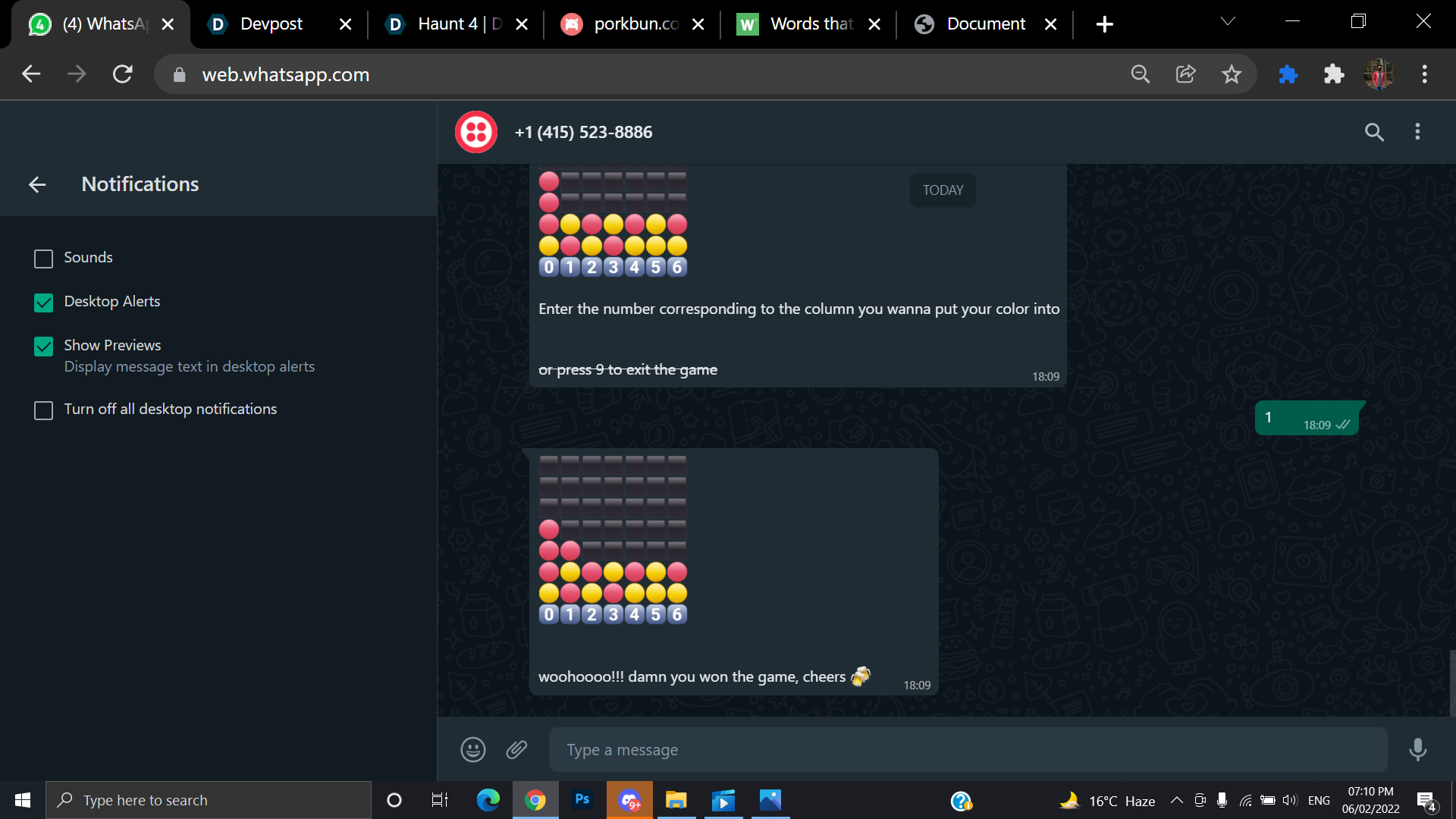Switch to the porkbun.com tab

coord(635,24)
